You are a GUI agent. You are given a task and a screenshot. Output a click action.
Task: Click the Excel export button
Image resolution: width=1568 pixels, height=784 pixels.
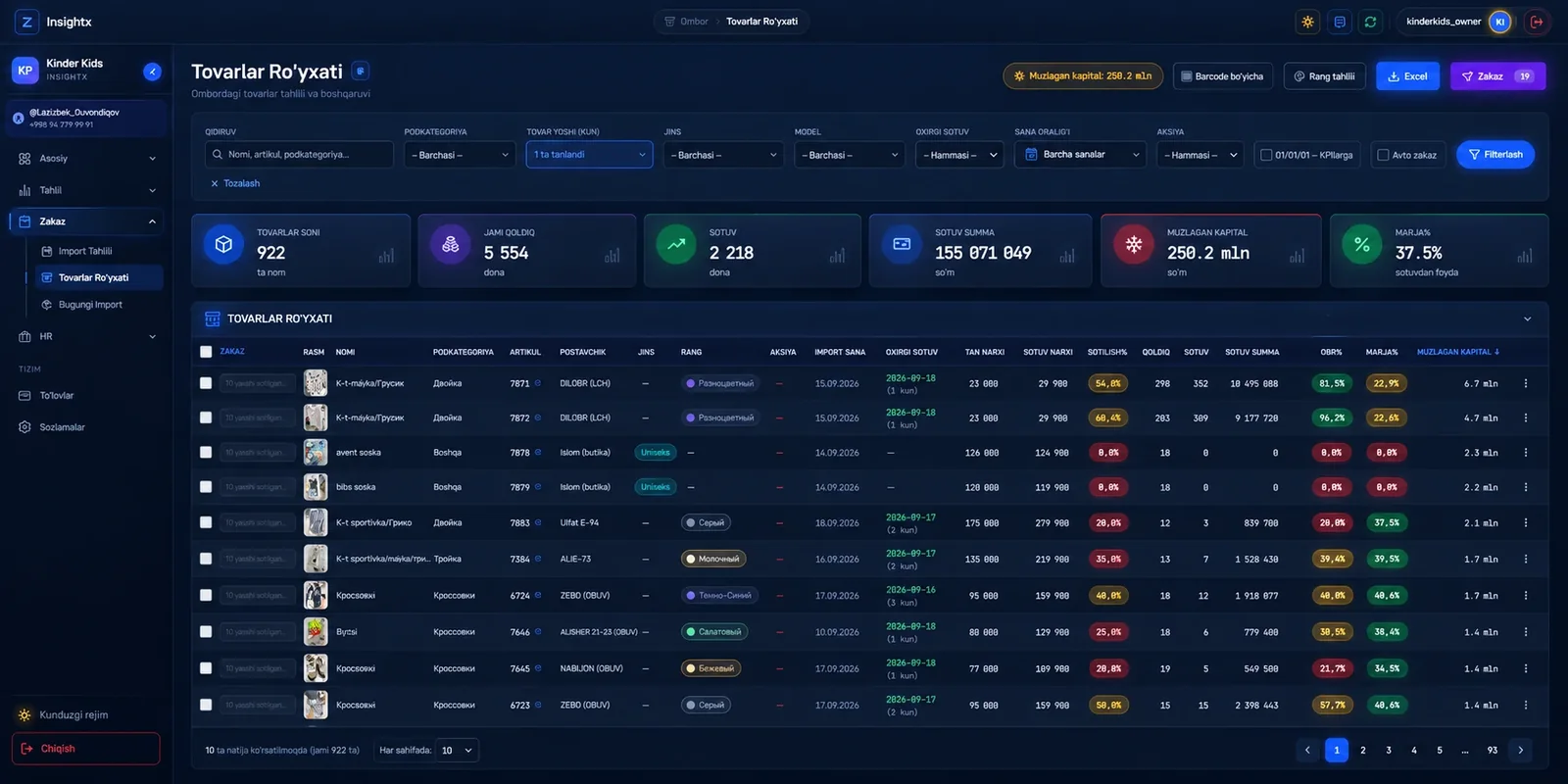click(x=1407, y=76)
